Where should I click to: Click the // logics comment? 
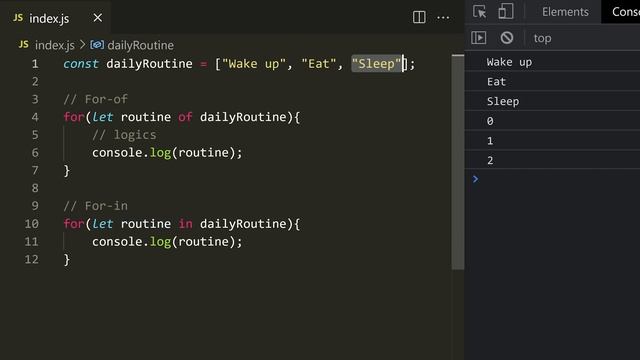pos(124,135)
